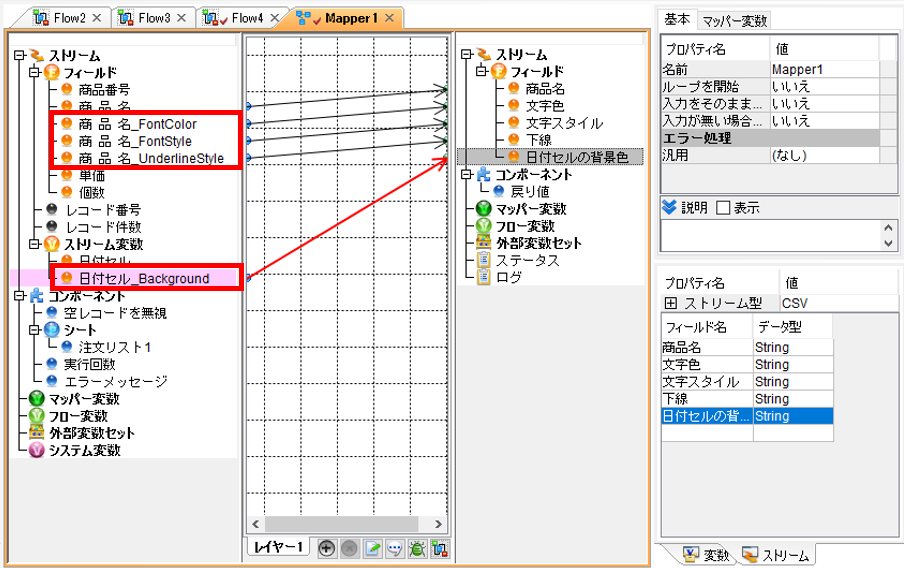Click the ログ clipboard icon
The image size is (904, 568).
(484, 277)
